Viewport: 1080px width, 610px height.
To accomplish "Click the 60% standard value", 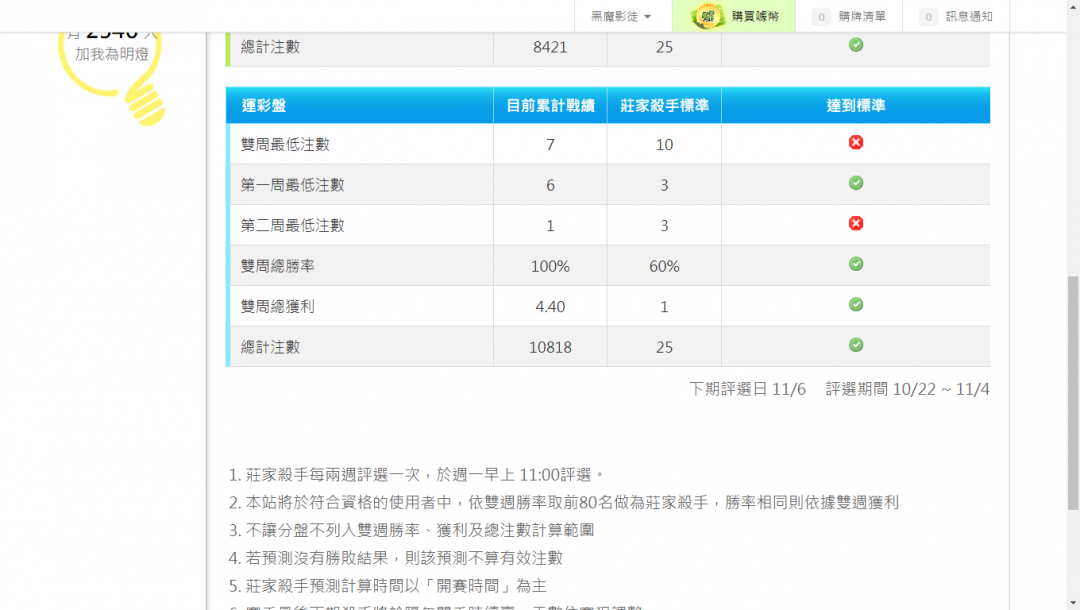I will tap(664, 266).
